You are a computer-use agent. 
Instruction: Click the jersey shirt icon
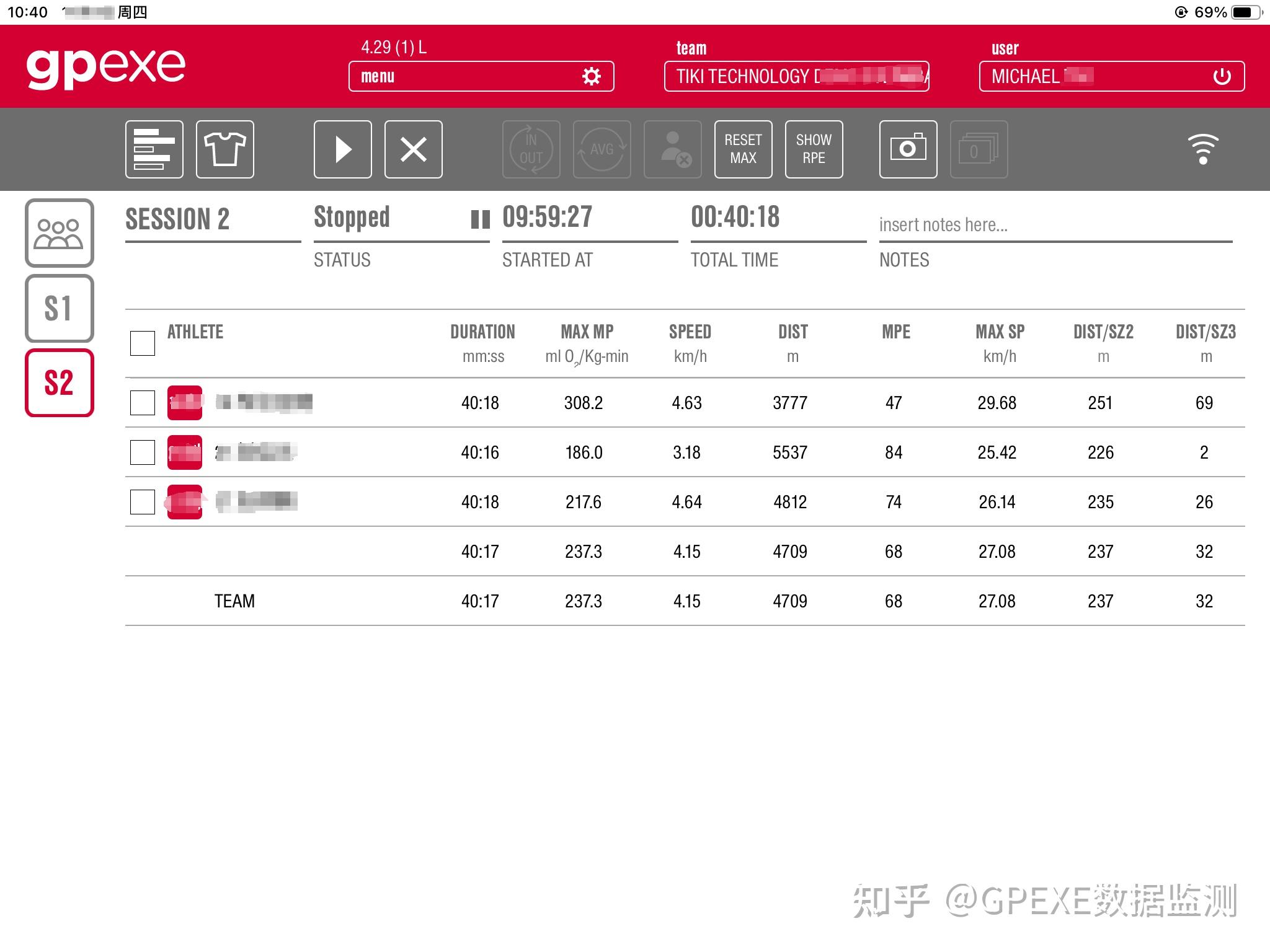click(x=224, y=149)
